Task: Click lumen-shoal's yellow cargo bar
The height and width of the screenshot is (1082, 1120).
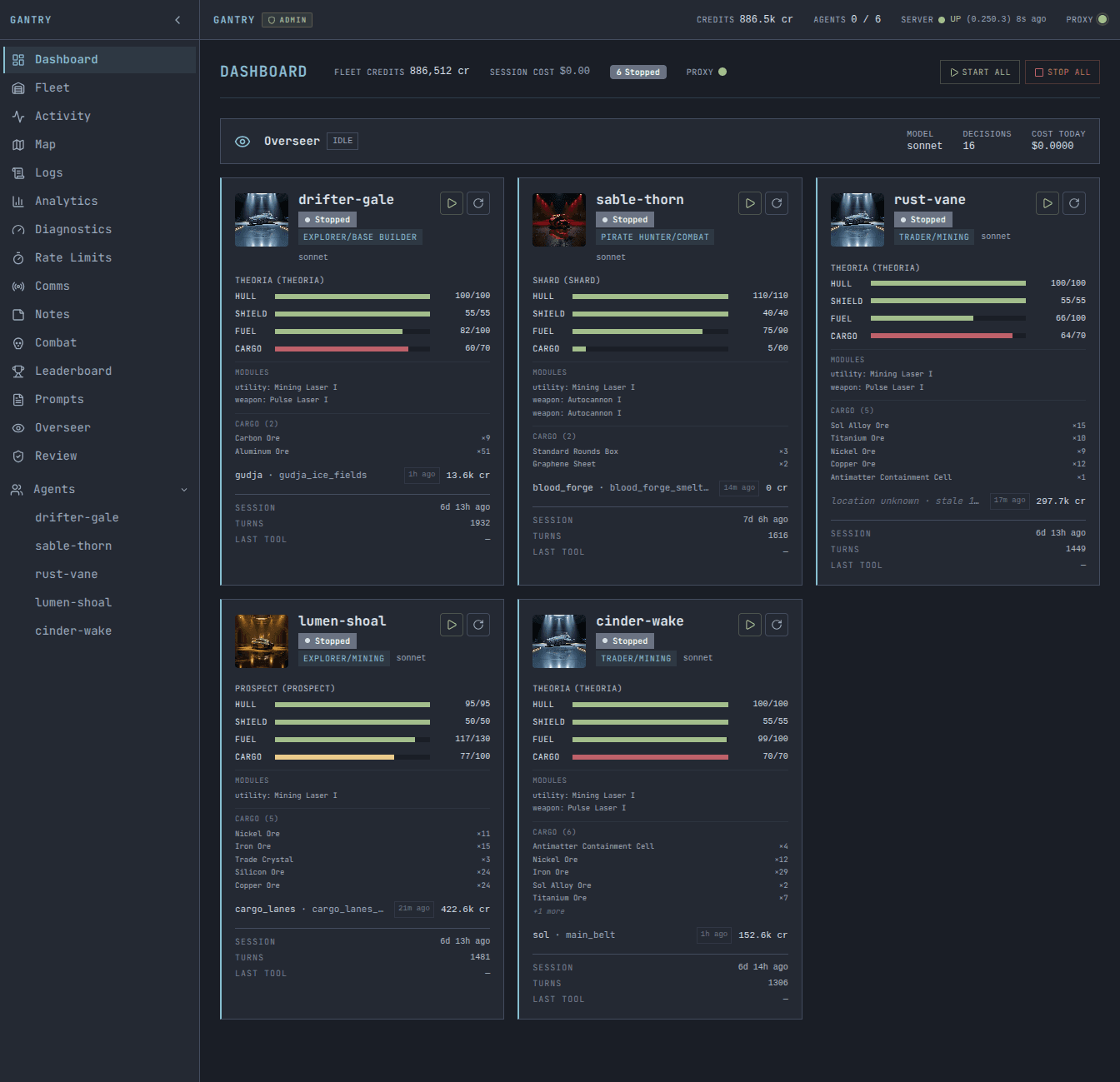Action: pos(334,757)
